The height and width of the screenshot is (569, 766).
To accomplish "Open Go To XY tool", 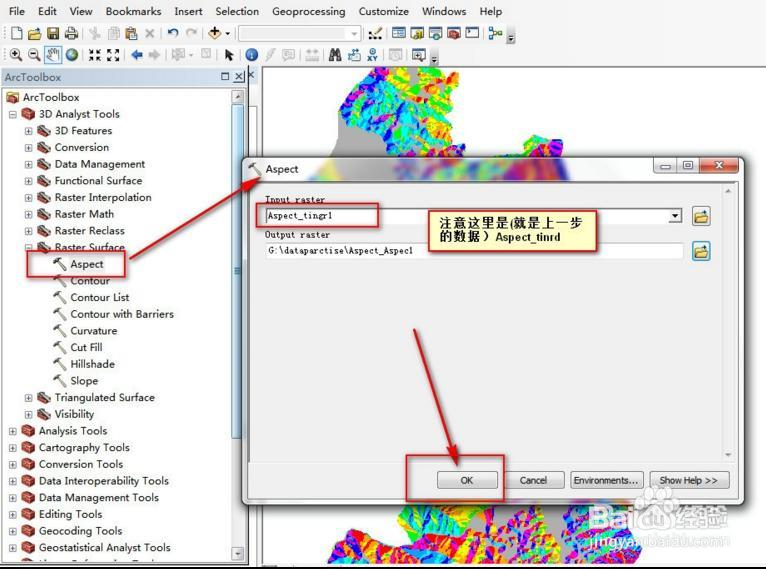I will coord(372,55).
